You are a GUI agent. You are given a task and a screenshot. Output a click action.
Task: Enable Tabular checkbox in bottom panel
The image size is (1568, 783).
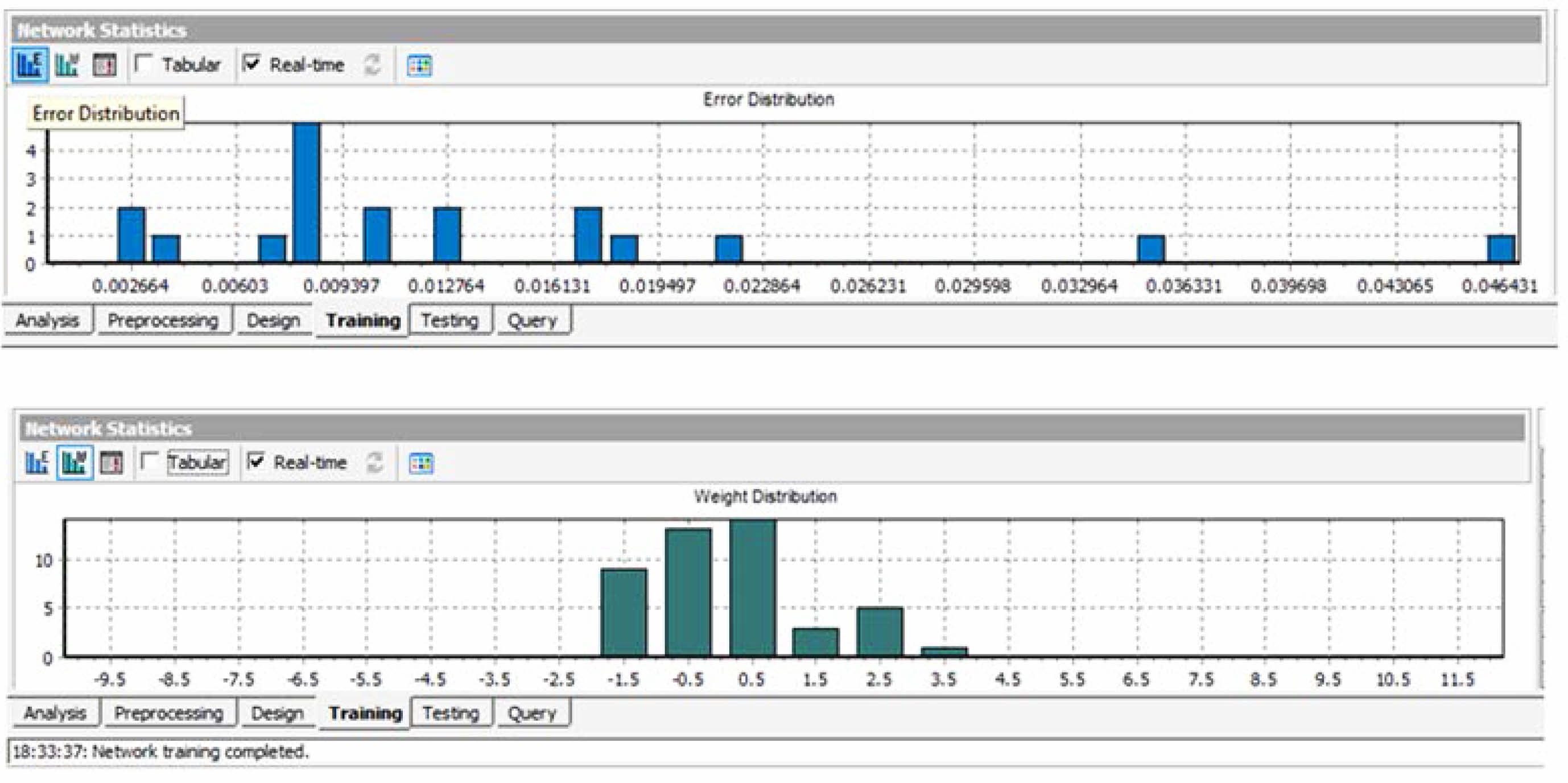(148, 461)
